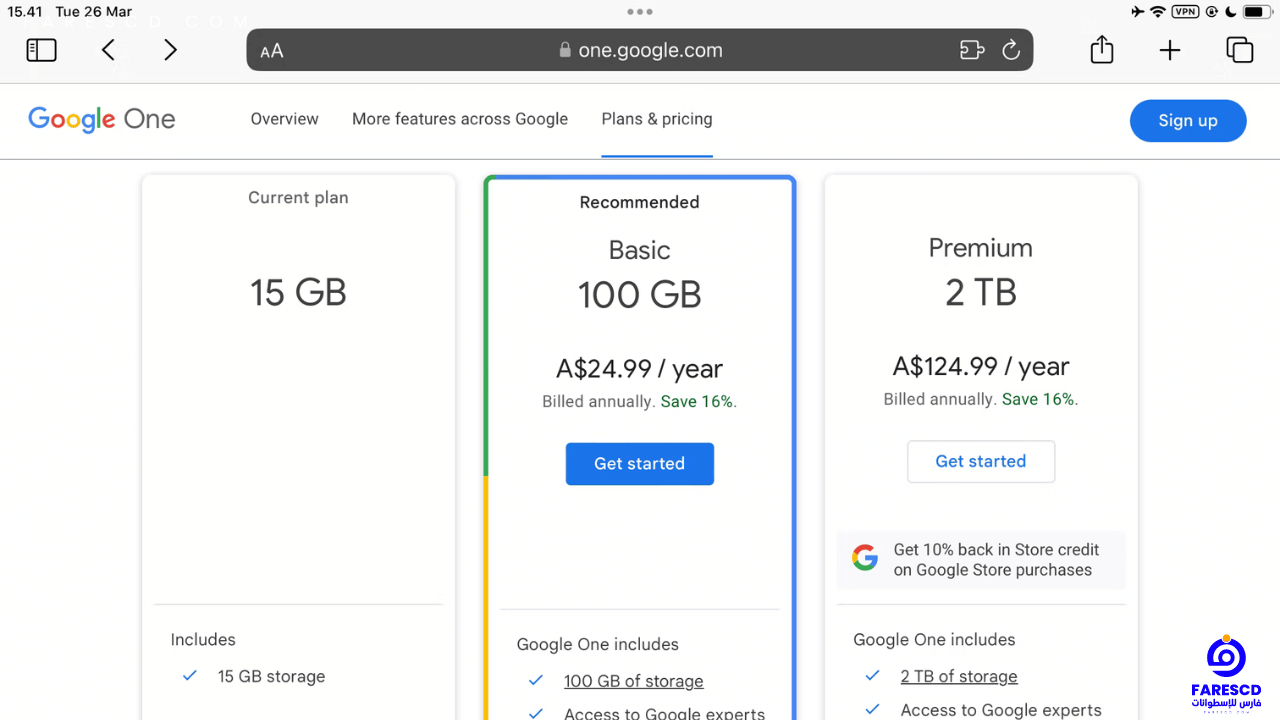Click the Get 10% back in Store credit banner
Viewport: 1280px width, 720px height.
tap(981, 560)
